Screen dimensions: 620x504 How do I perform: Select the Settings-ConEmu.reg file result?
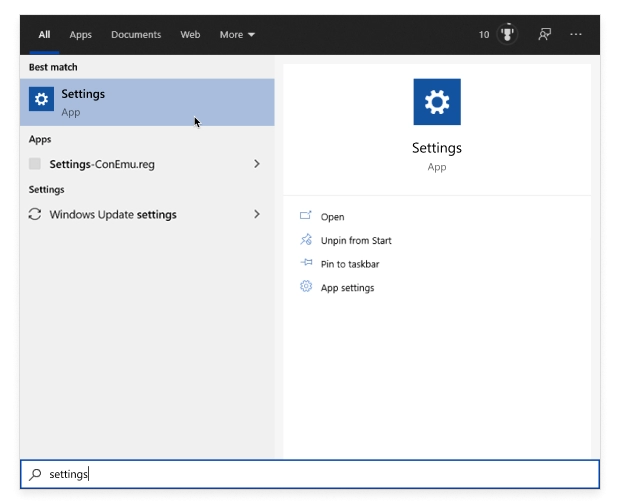click(x=102, y=164)
